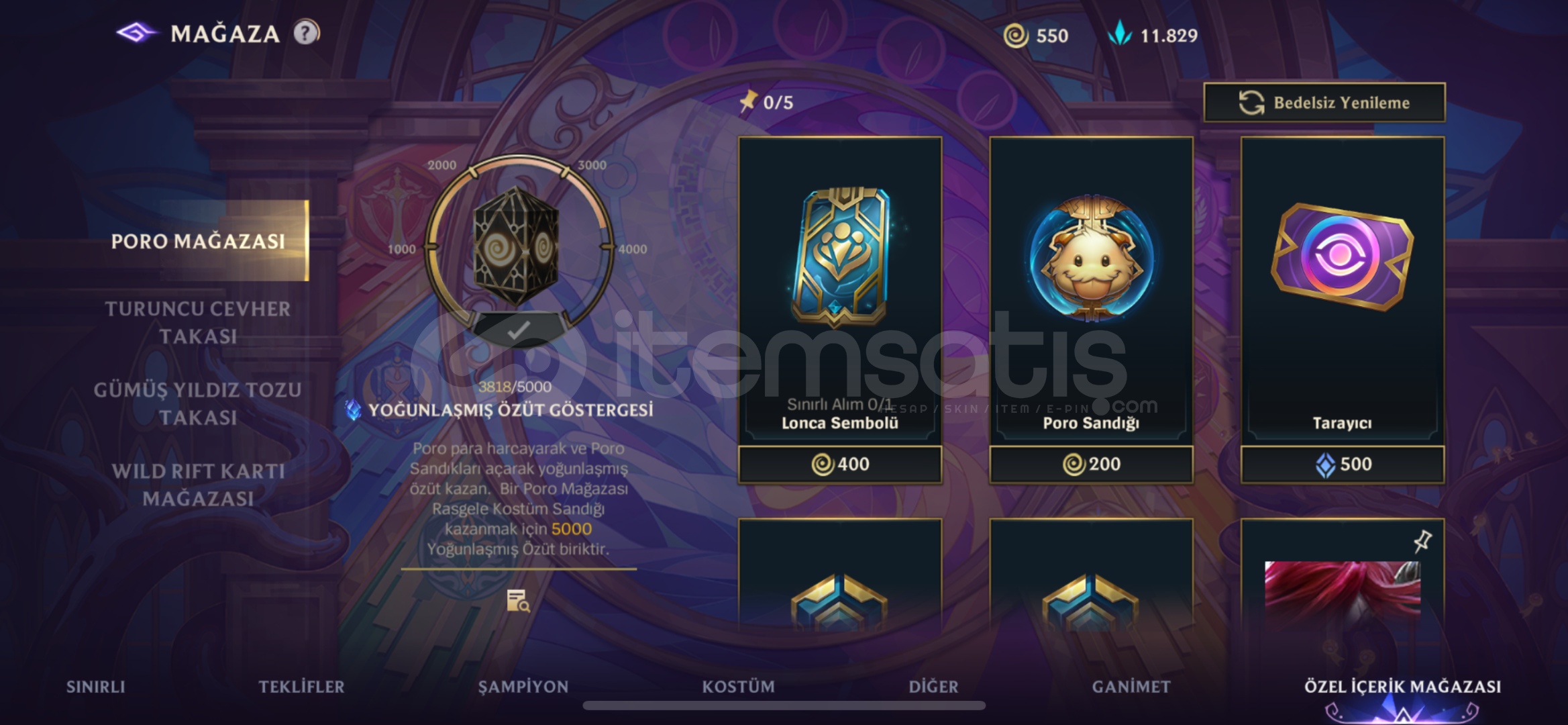Switch to Wild Rift Kartı Mağazası
This screenshot has width=1568, height=725.
point(198,485)
